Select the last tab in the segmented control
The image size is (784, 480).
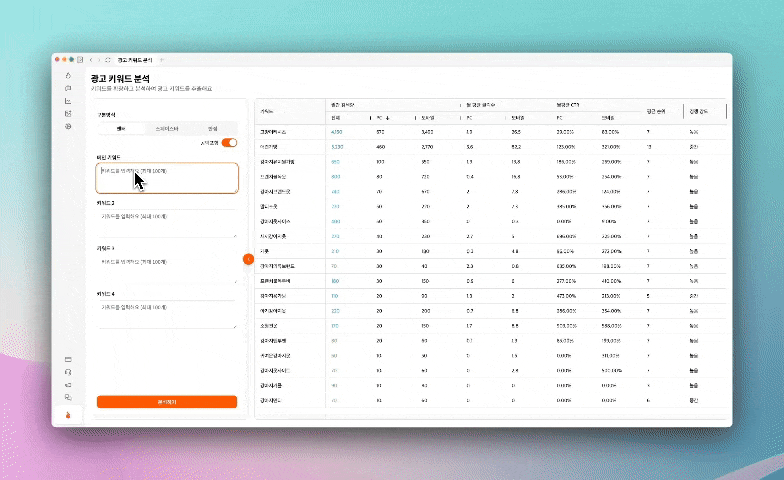pos(212,129)
